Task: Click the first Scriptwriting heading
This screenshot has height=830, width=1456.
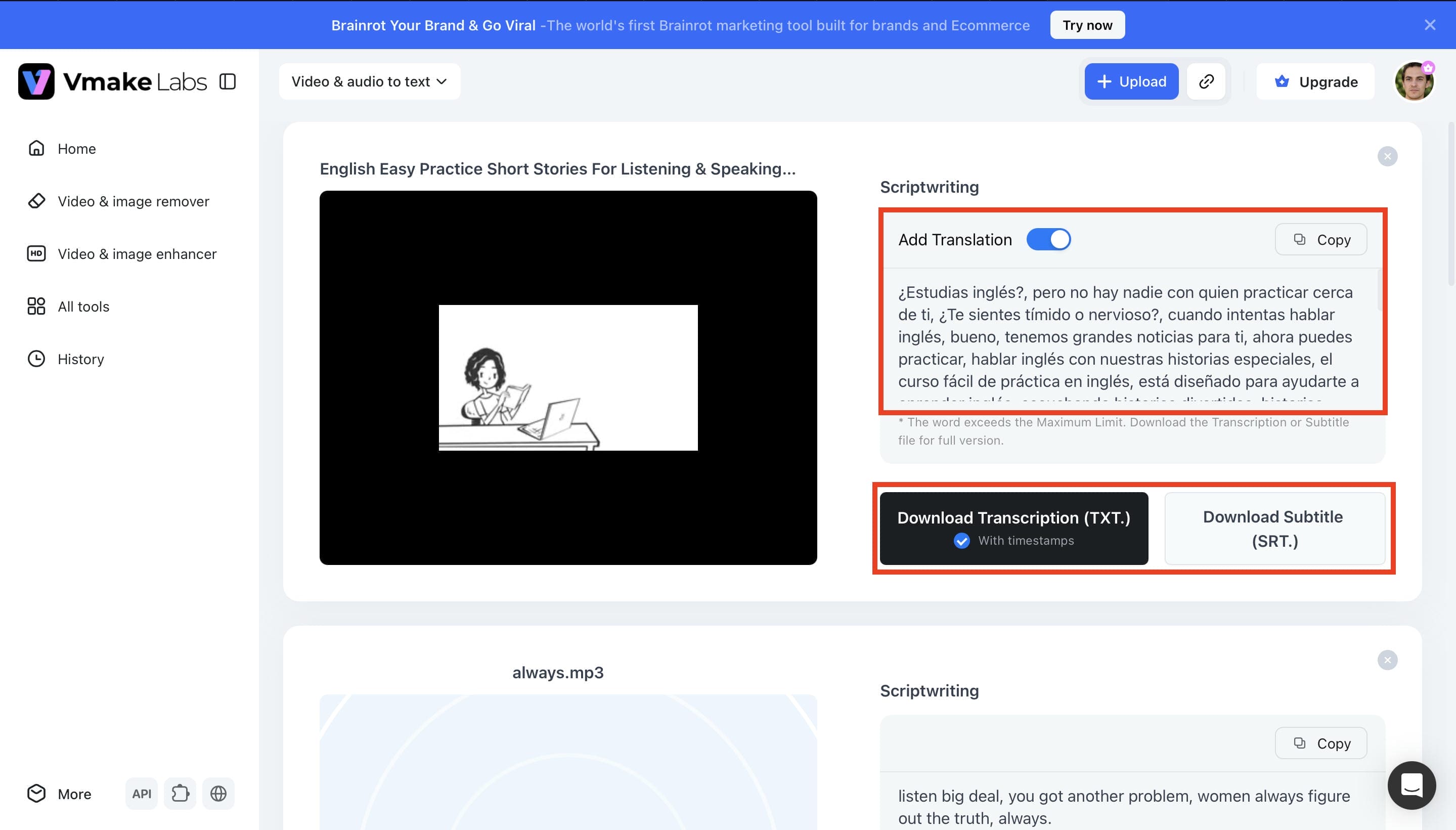Action: pyautogui.click(x=930, y=187)
